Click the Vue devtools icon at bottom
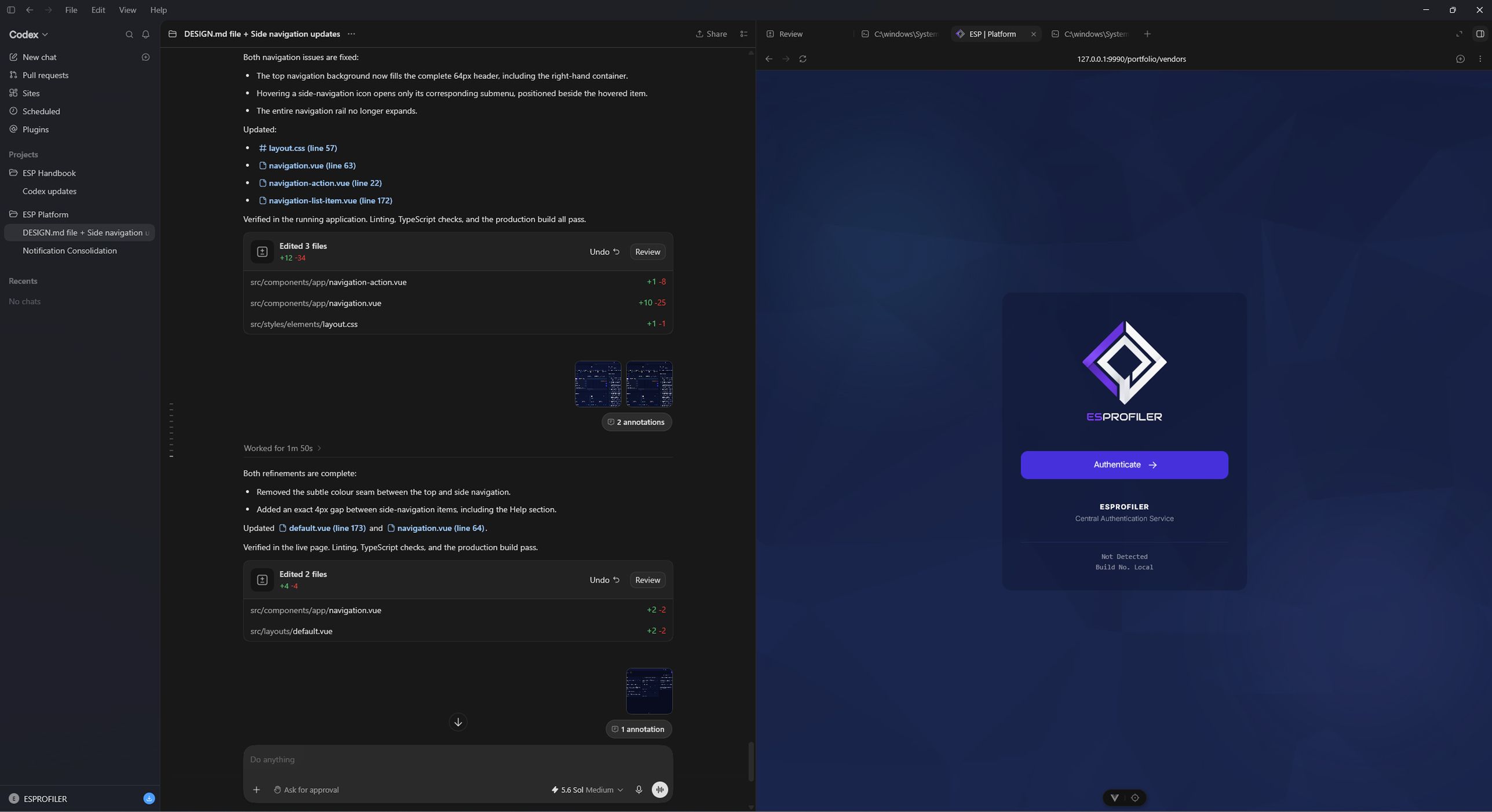The width and height of the screenshot is (1492, 812). click(1114, 798)
